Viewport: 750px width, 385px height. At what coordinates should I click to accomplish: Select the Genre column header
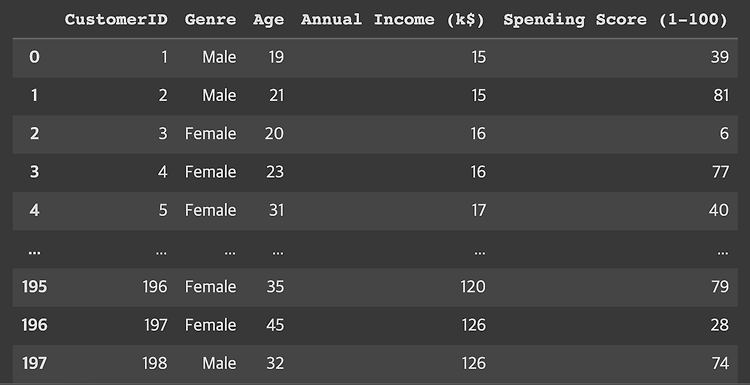[x=210, y=20]
